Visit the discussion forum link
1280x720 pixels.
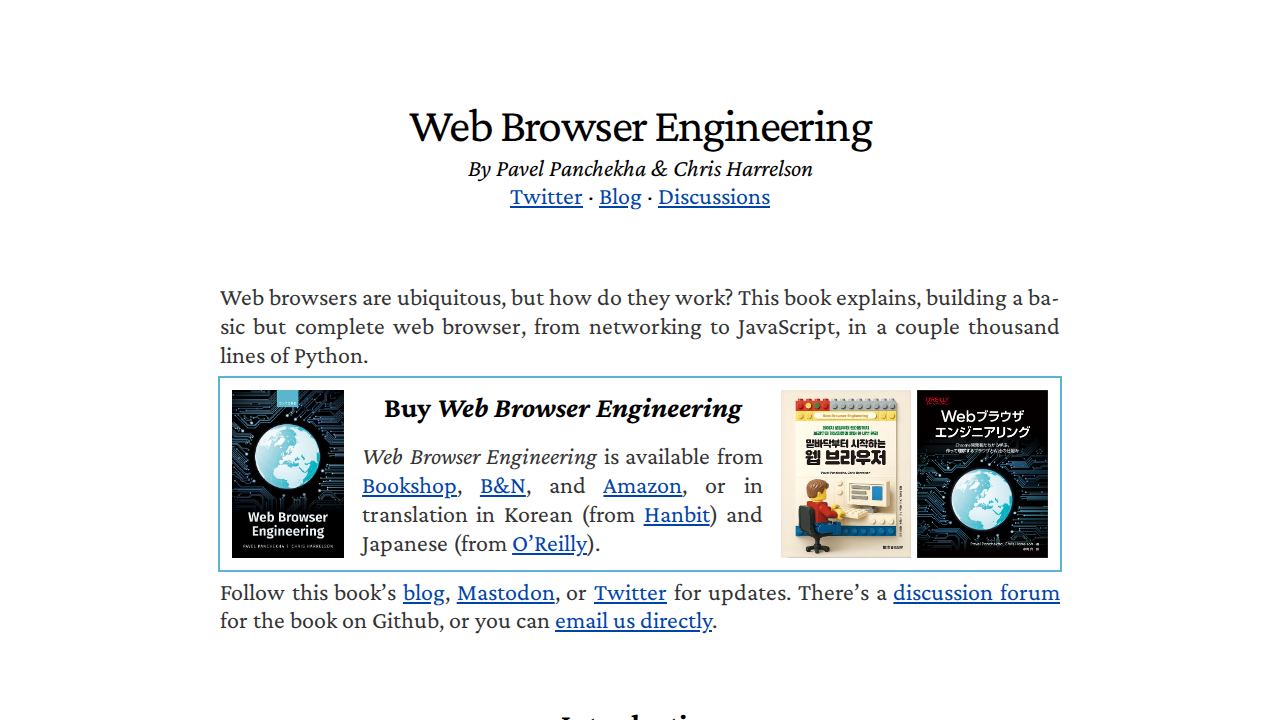(x=976, y=593)
